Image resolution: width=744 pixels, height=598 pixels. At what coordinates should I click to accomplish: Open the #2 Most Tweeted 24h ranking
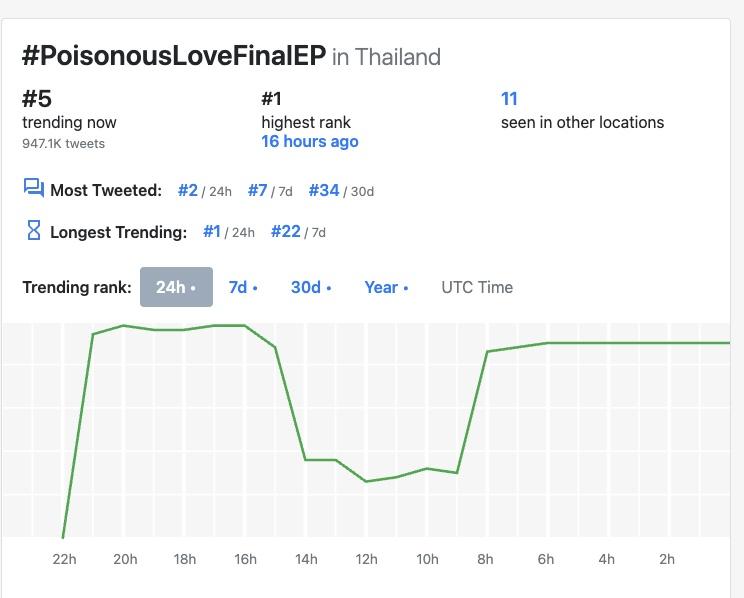(x=188, y=190)
